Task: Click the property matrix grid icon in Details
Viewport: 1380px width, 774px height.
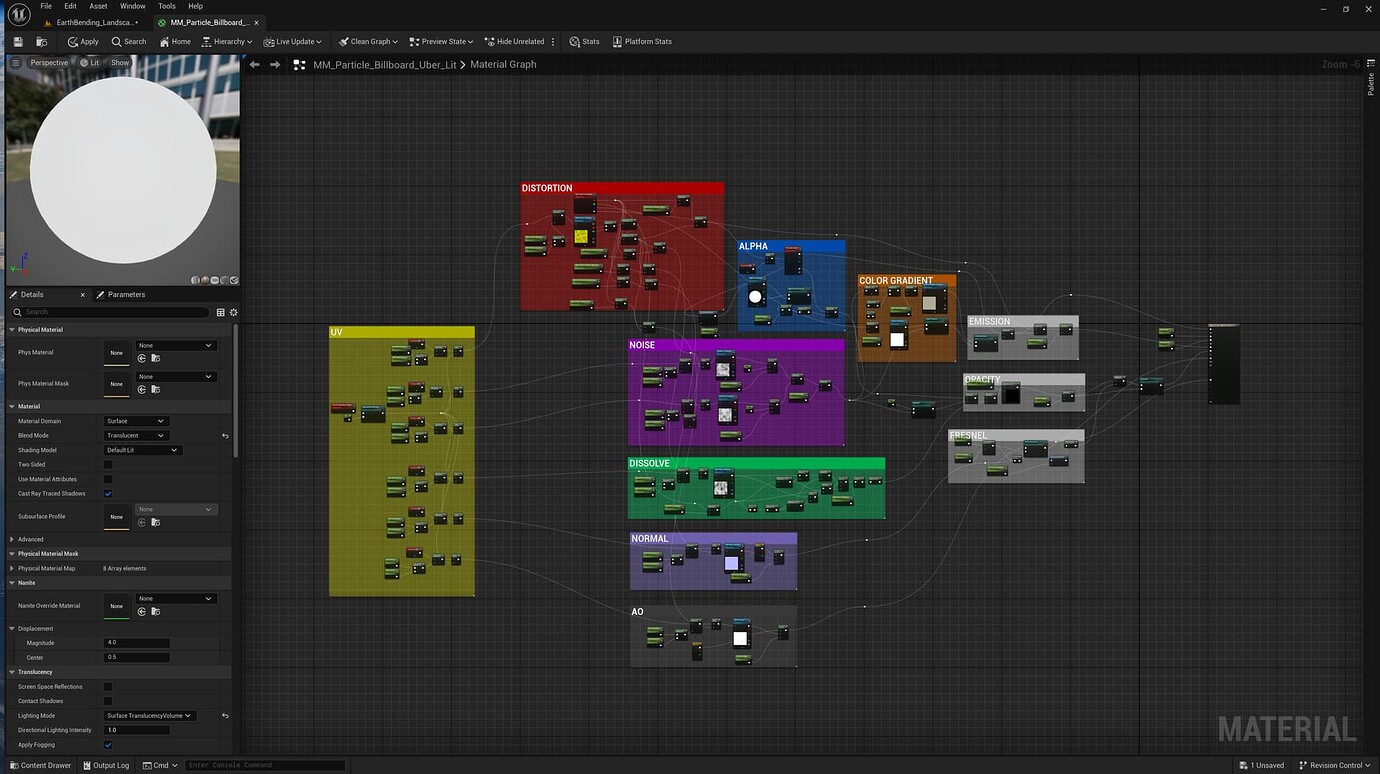Action: coord(220,312)
